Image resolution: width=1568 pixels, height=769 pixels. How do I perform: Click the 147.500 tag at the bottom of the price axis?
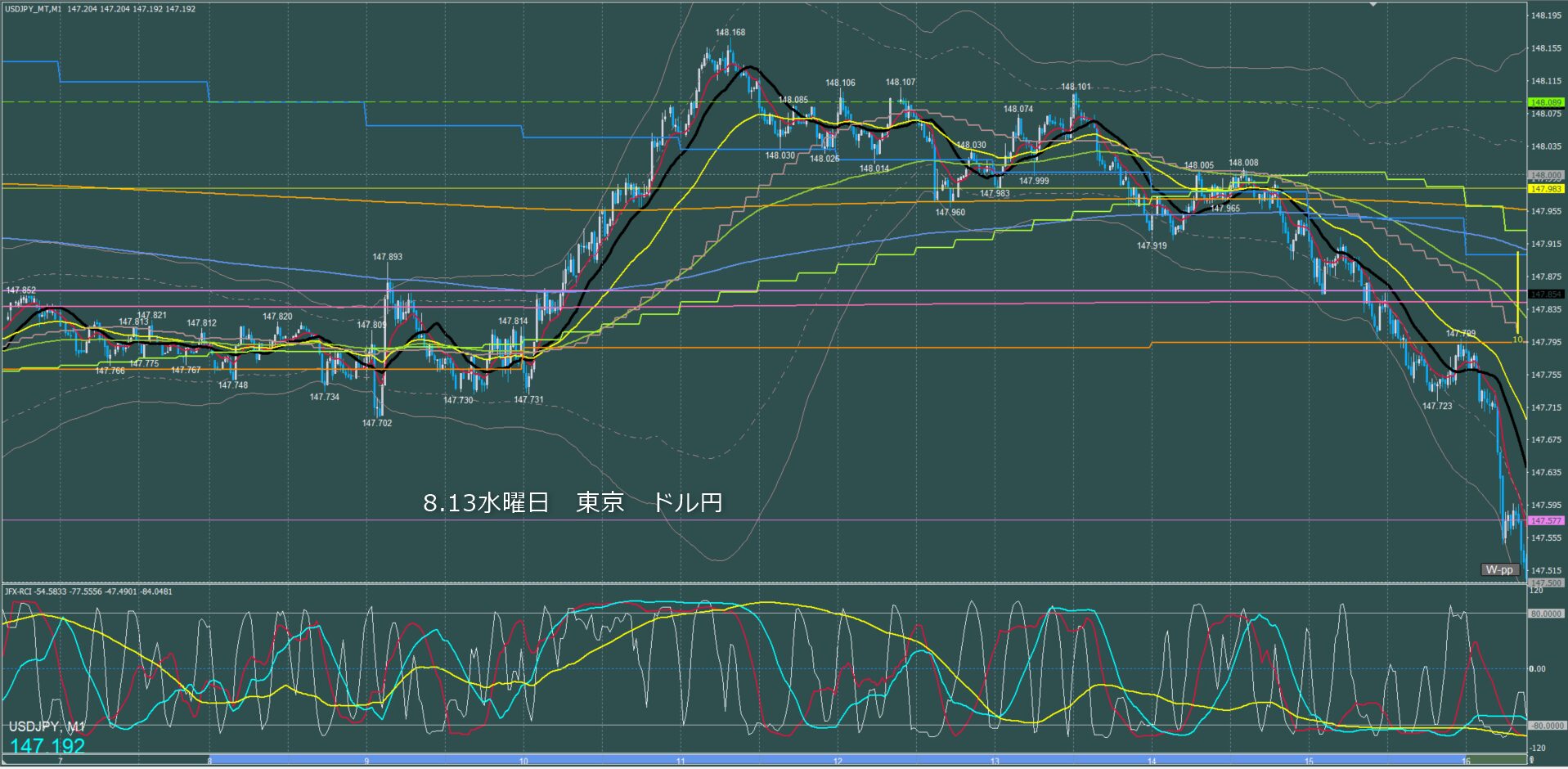1546,583
